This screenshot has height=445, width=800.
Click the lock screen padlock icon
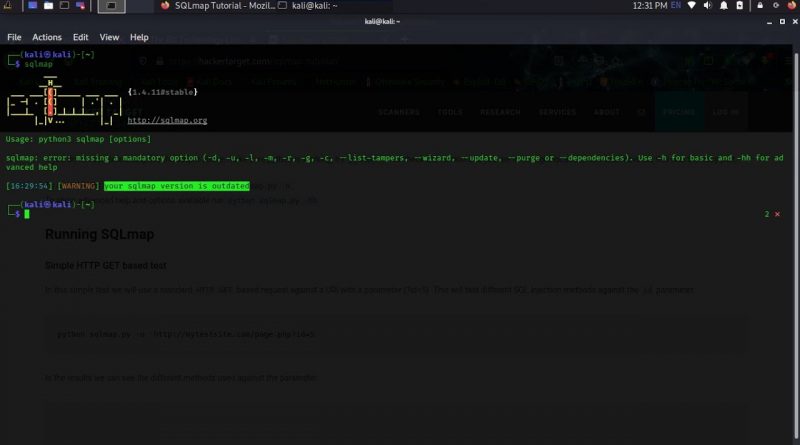760,6
